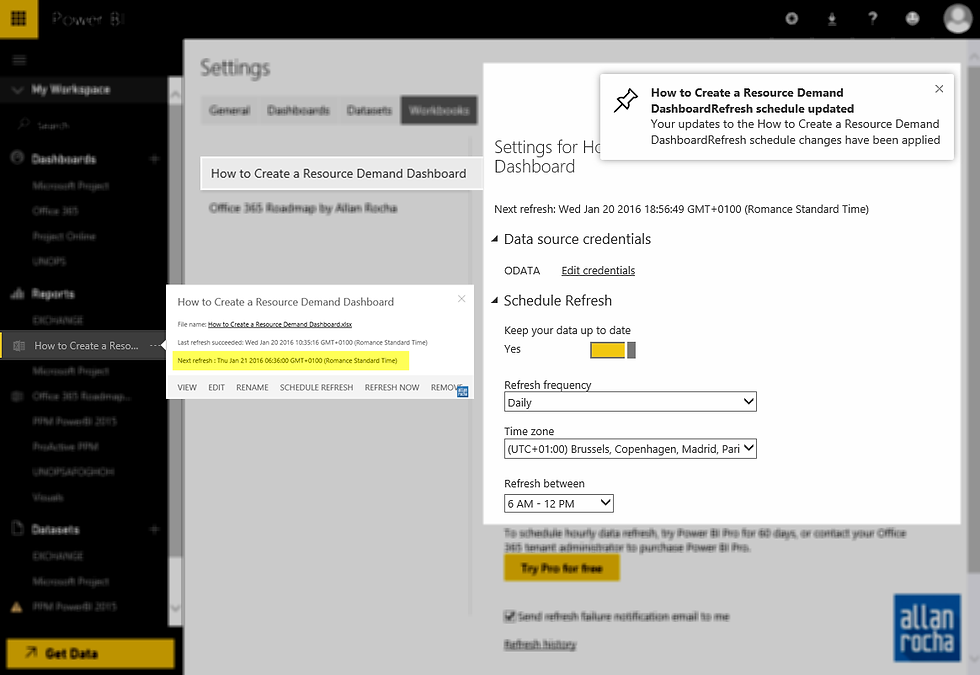Add a new dashboard with plus icon
The width and height of the screenshot is (980, 675).
(154, 159)
